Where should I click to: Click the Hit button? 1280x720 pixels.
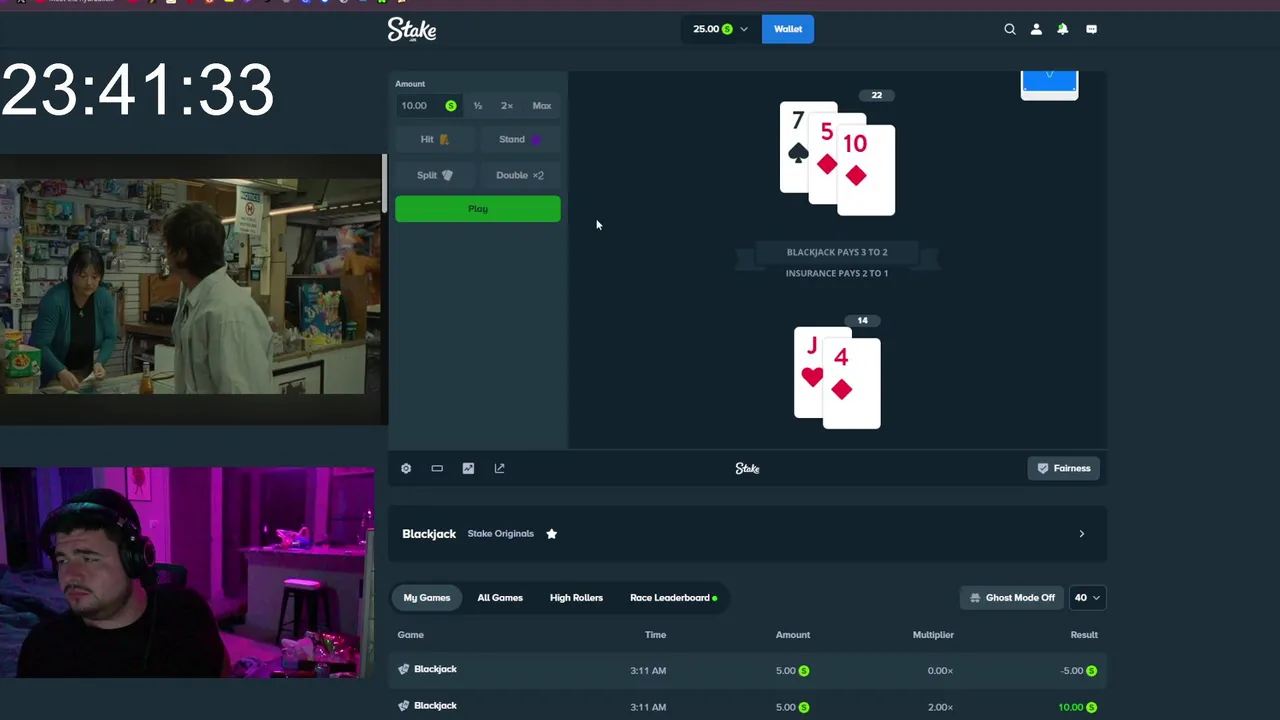tap(435, 139)
